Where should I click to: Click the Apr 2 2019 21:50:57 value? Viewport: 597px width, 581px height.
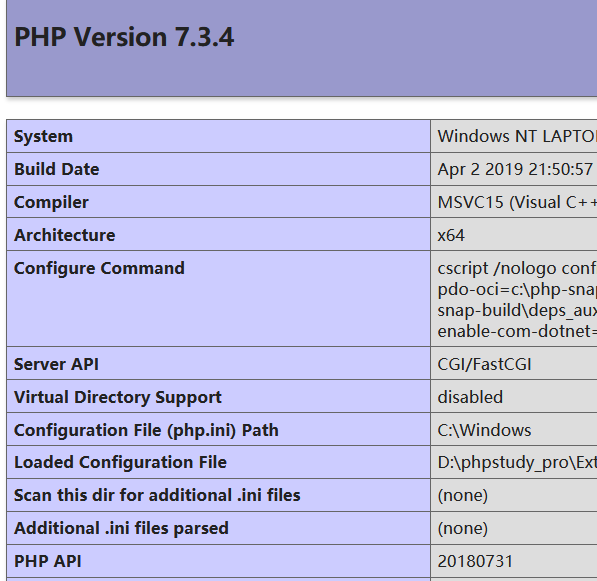click(515, 169)
